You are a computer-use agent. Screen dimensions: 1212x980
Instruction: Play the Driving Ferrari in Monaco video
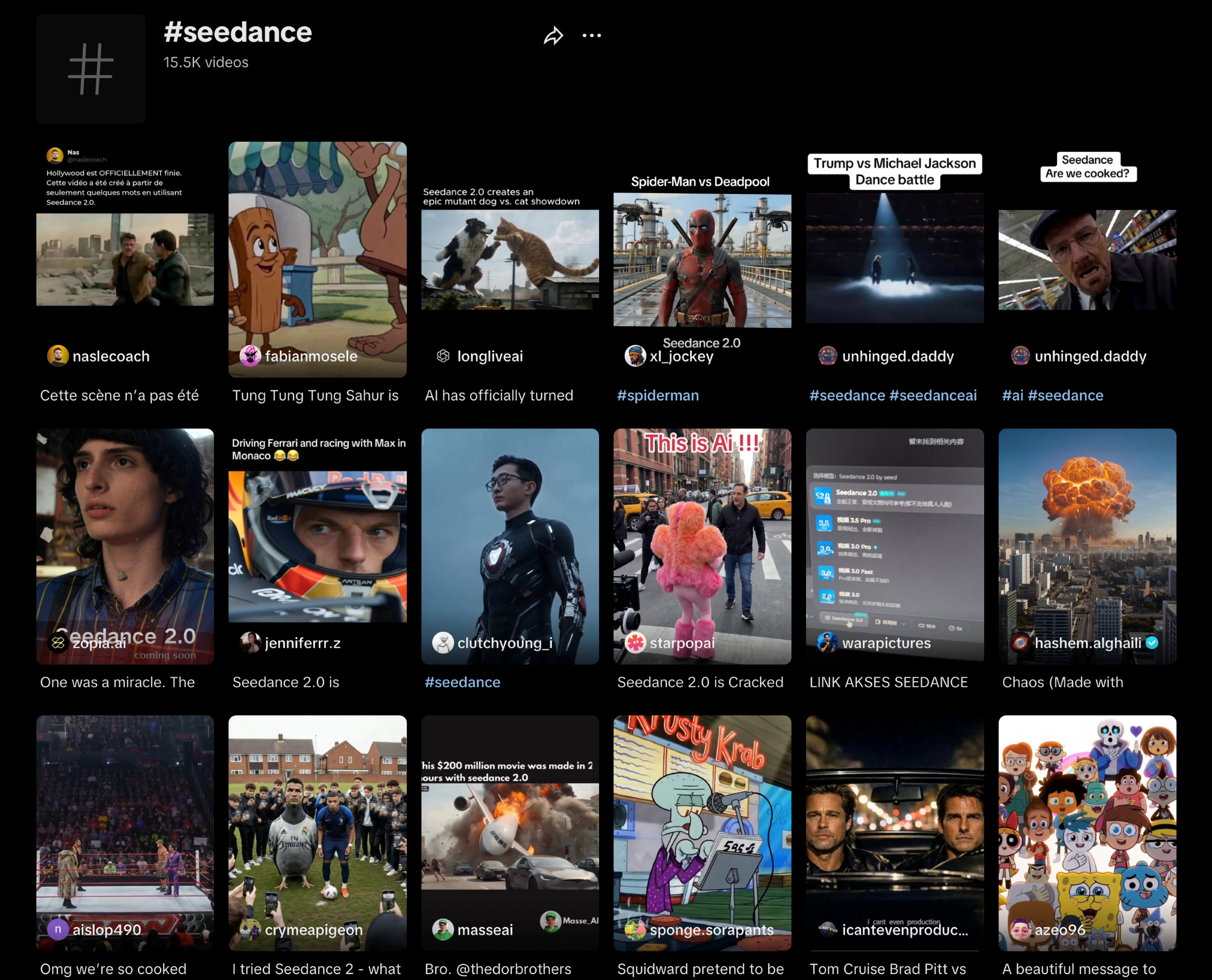(317, 546)
